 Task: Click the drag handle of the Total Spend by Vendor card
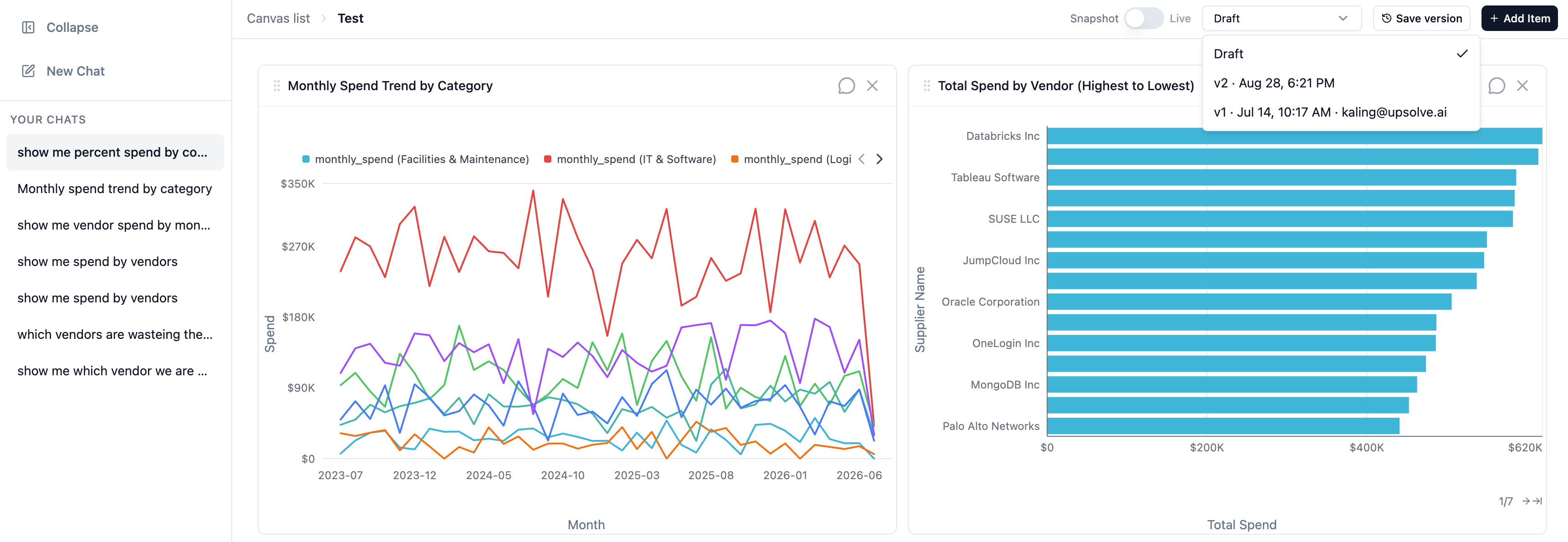(927, 86)
